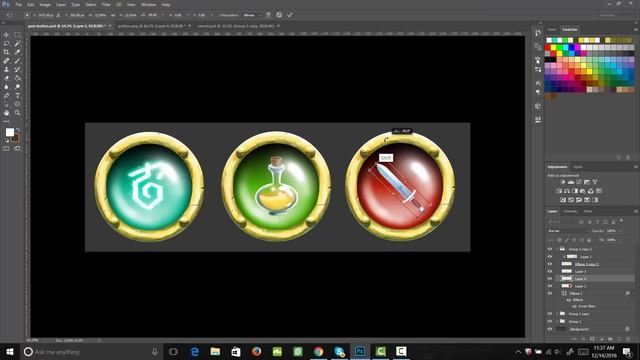The image size is (640, 360).
Task: Open the Image menu
Action: (45, 4)
